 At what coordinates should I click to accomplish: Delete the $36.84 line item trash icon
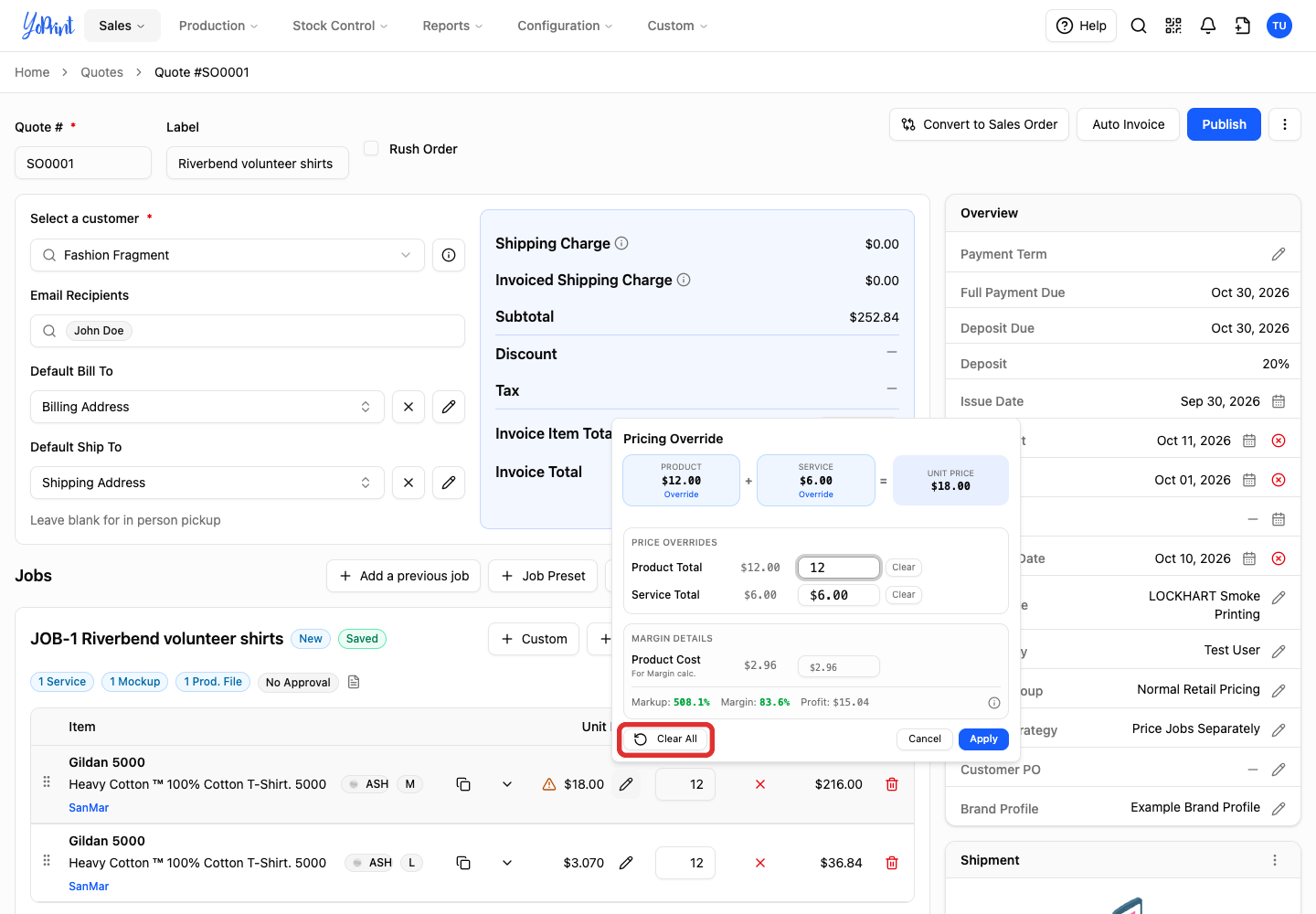(x=892, y=863)
